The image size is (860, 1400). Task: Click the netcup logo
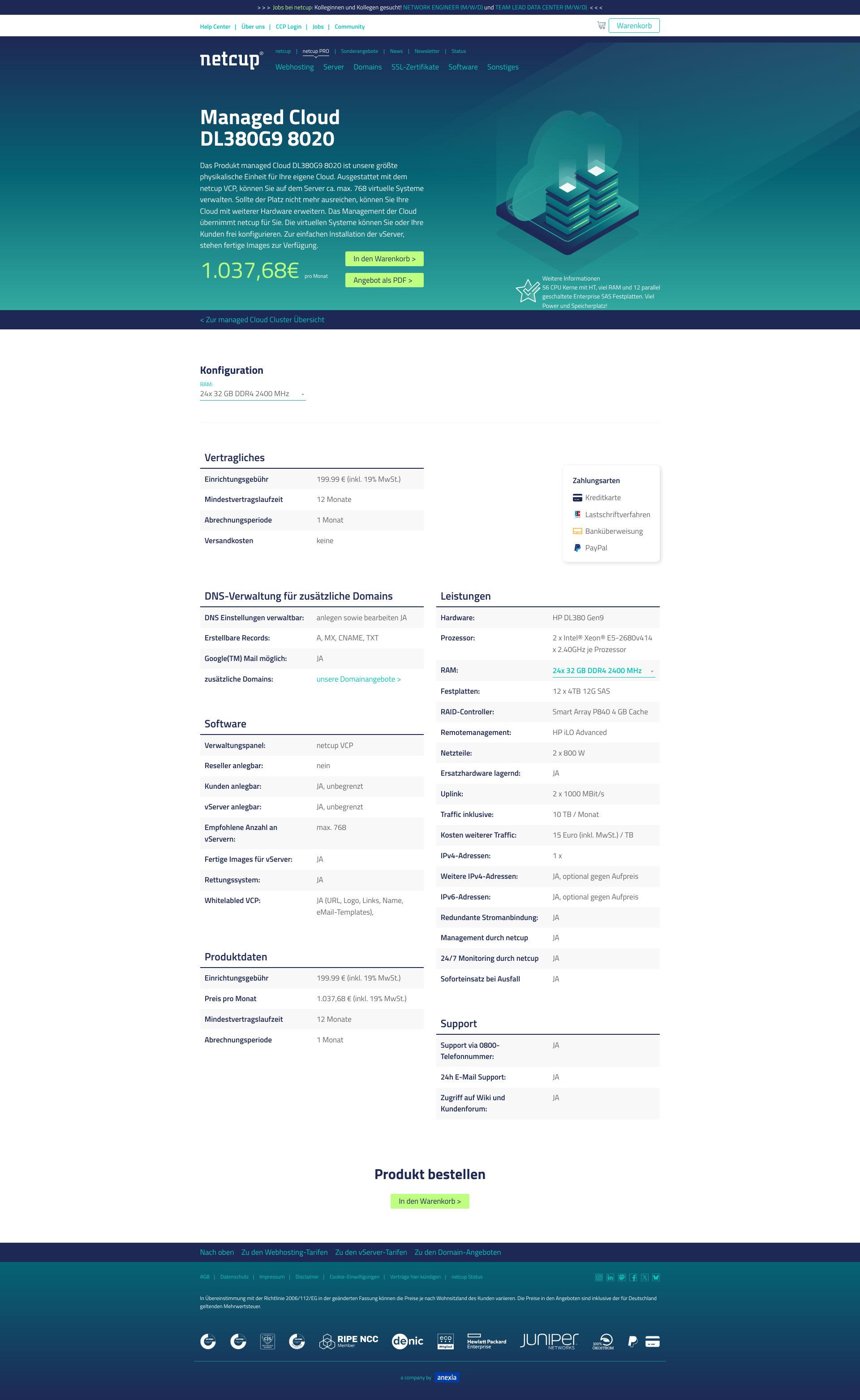[x=232, y=60]
